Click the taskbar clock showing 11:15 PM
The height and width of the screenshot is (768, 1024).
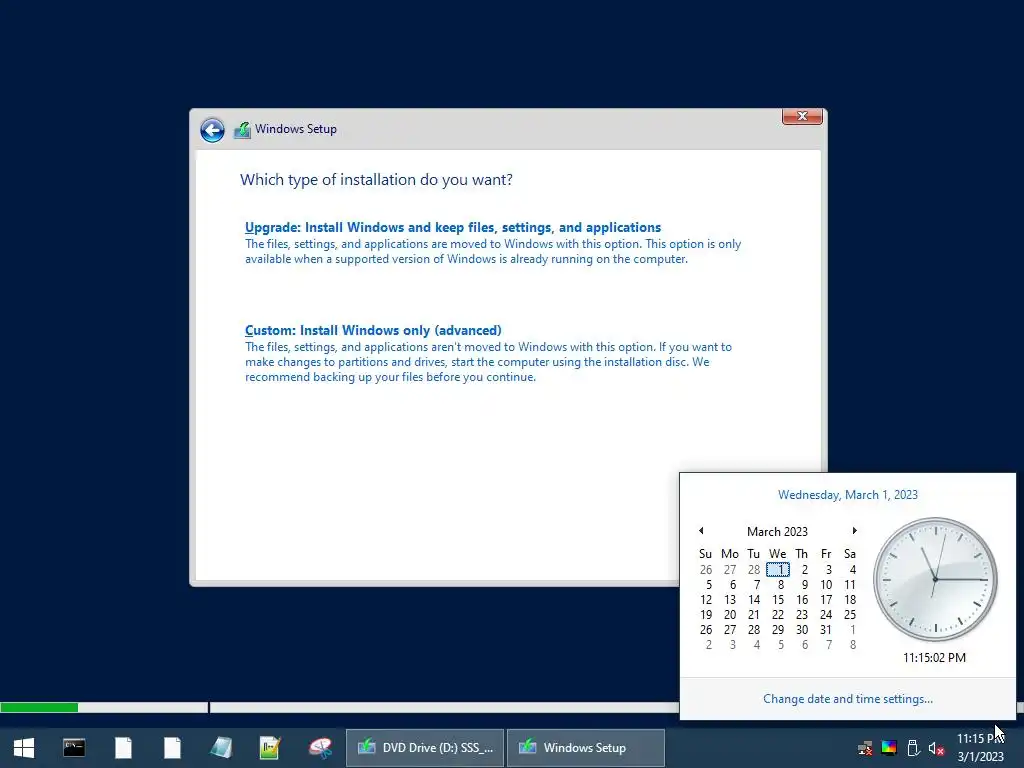[980, 748]
